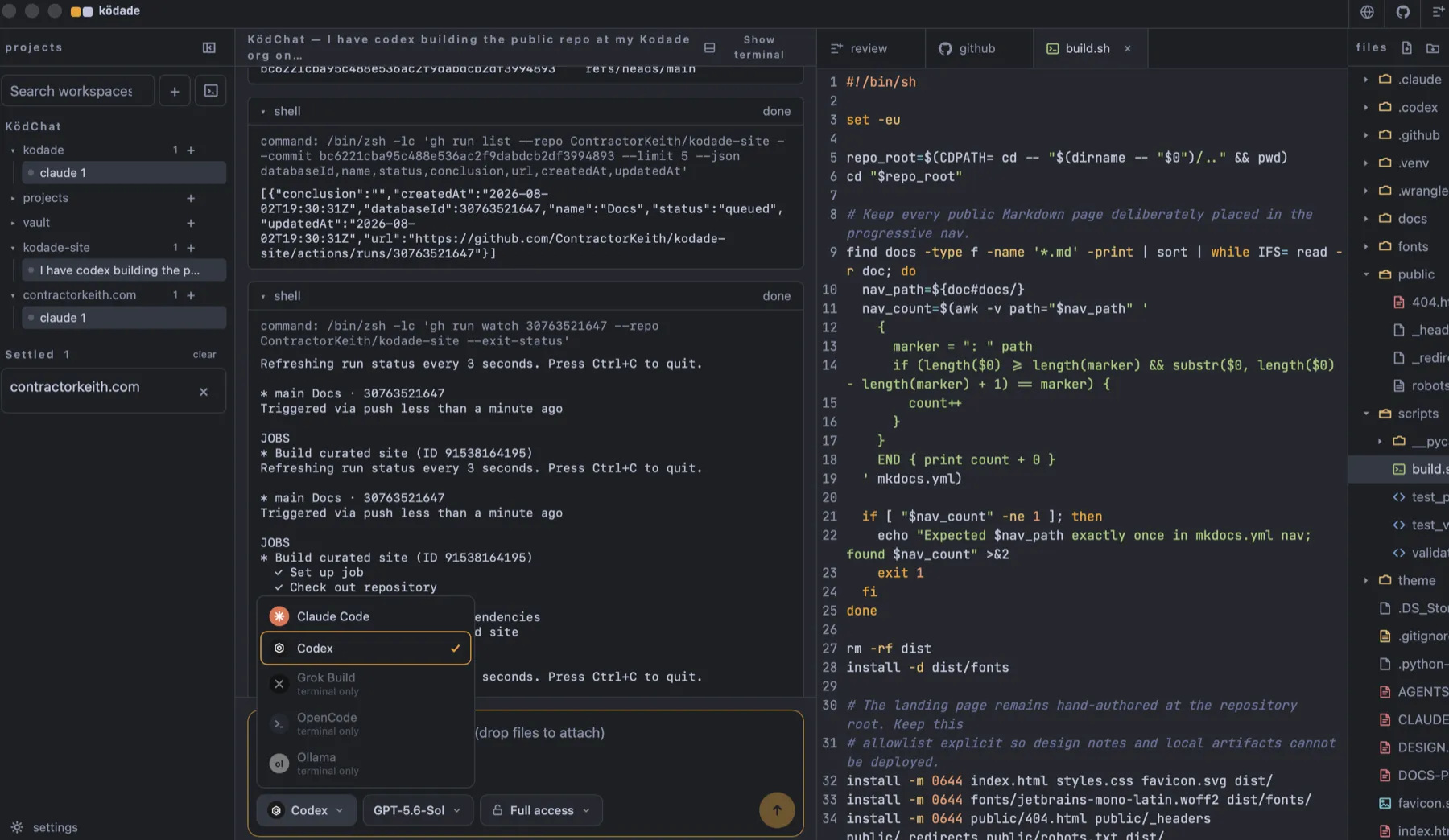Viewport: 1449px width, 840px height.
Task: Open the GitHub icon in title bar
Action: (1403, 12)
